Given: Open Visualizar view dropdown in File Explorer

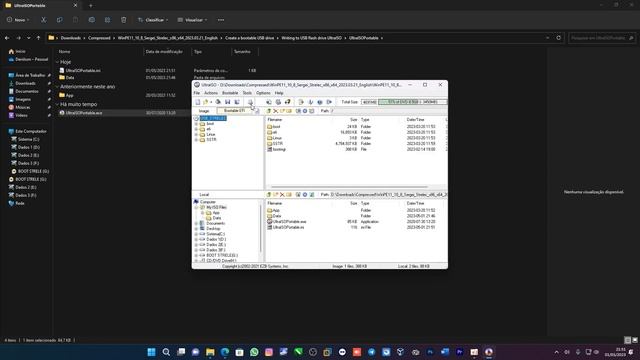Looking at the screenshot, I should [x=193, y=20].
